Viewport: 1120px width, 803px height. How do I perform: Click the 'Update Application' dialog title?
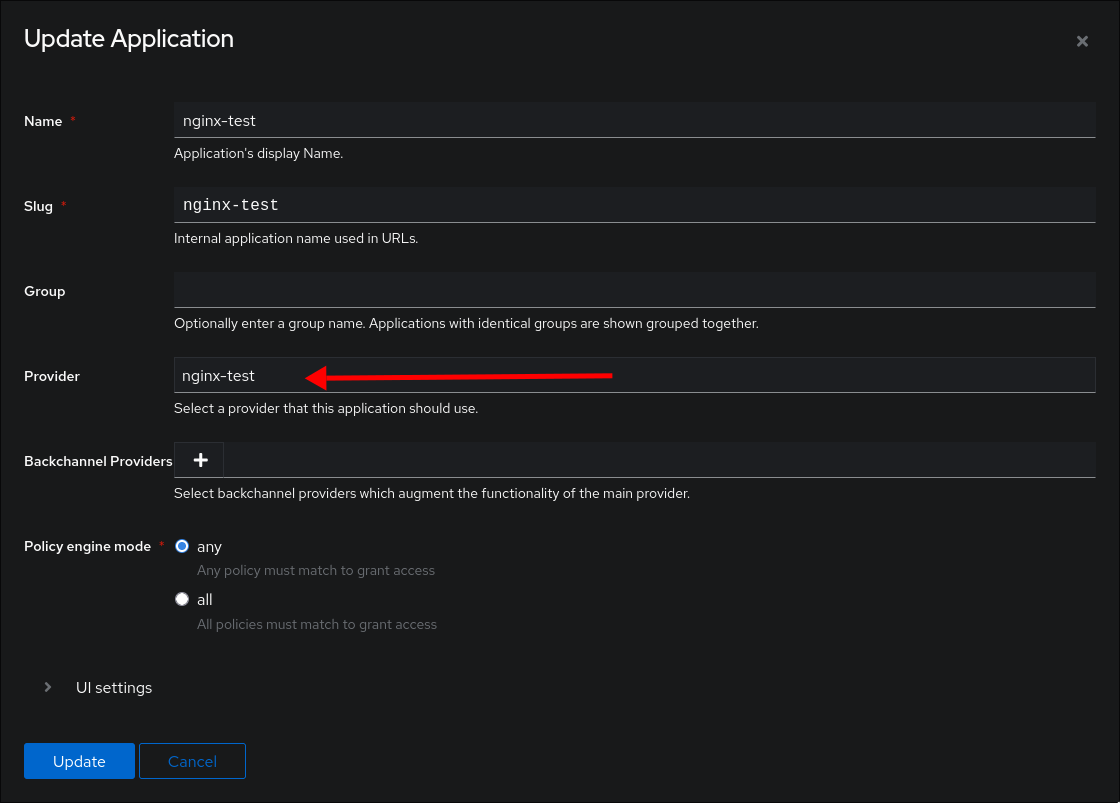(129, 39)
